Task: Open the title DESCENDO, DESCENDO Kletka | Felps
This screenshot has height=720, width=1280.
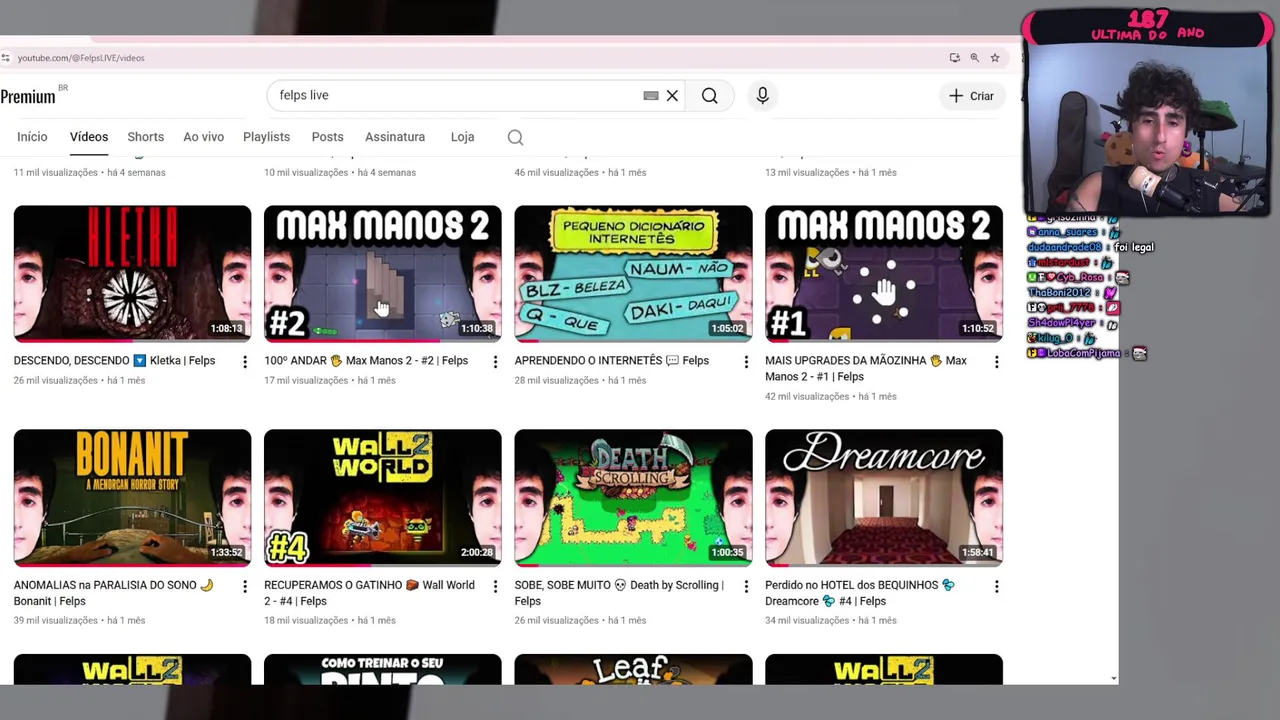Action: [114, 361]
